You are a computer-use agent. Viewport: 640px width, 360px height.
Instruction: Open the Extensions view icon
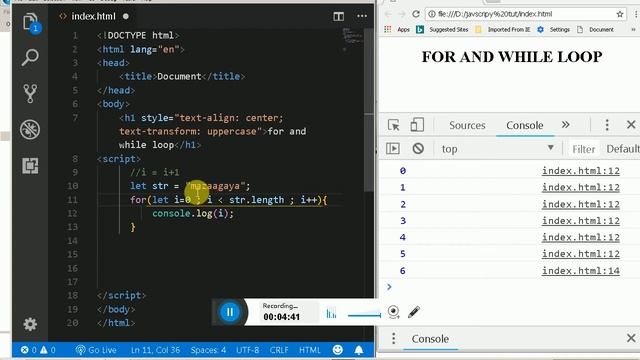tap(30, 165)
